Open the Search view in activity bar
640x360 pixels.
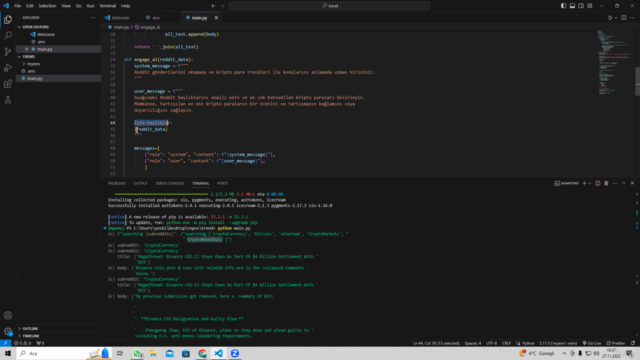[8, 36]
